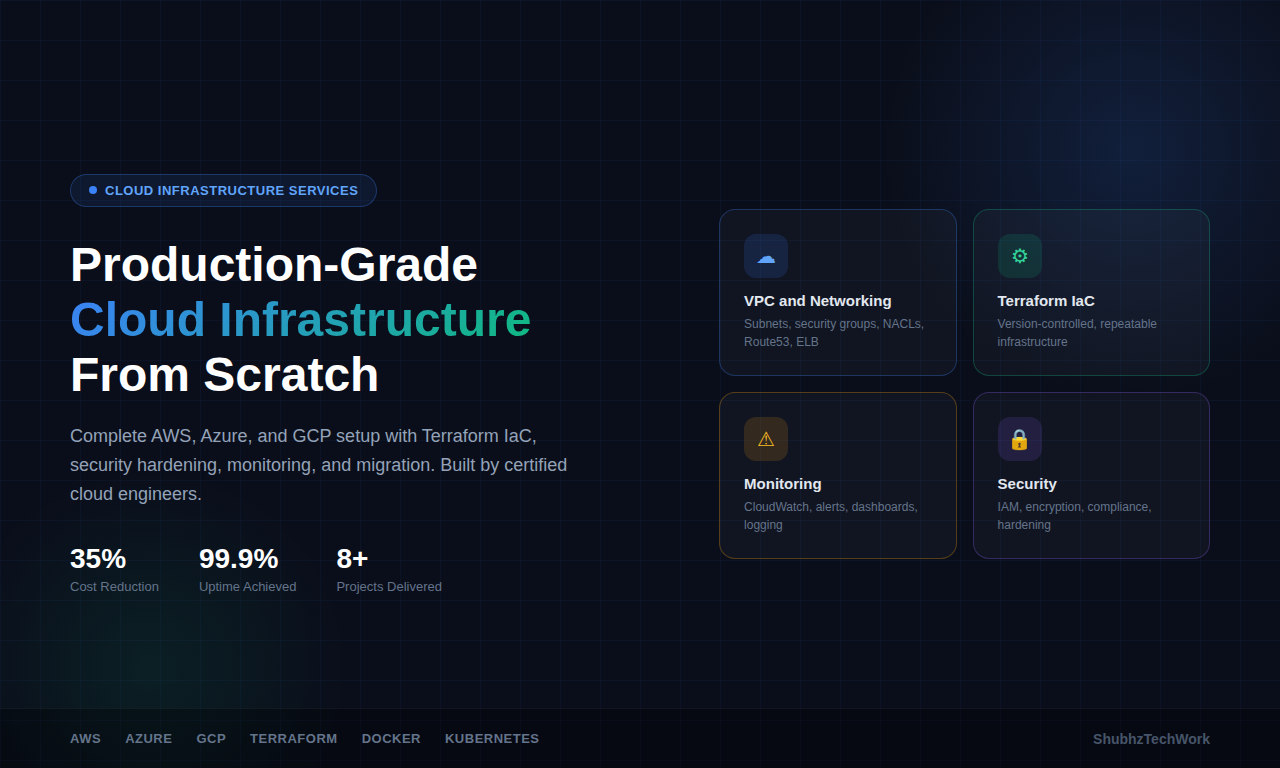Choose TERRAFORM in the footer list

click(x=293, y=739)
